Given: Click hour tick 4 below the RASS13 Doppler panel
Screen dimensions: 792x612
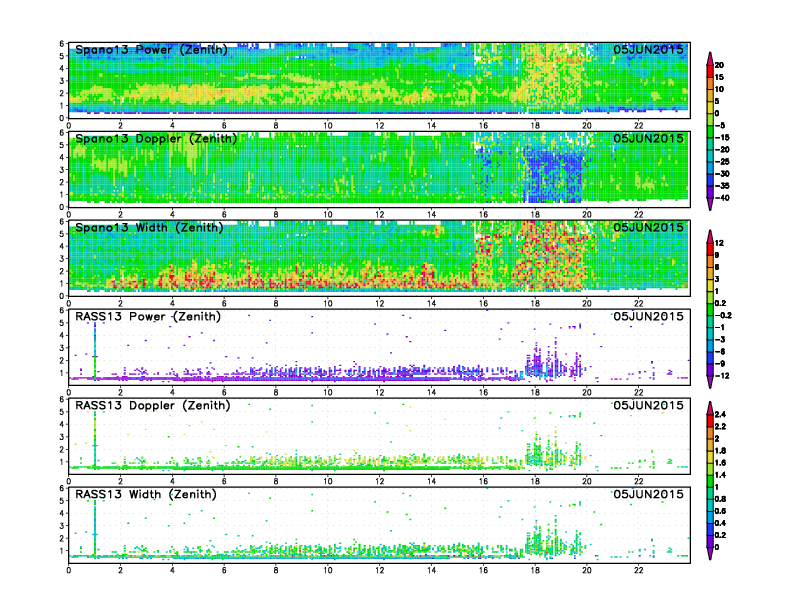Looking at the screenshot, I should 172,481.
